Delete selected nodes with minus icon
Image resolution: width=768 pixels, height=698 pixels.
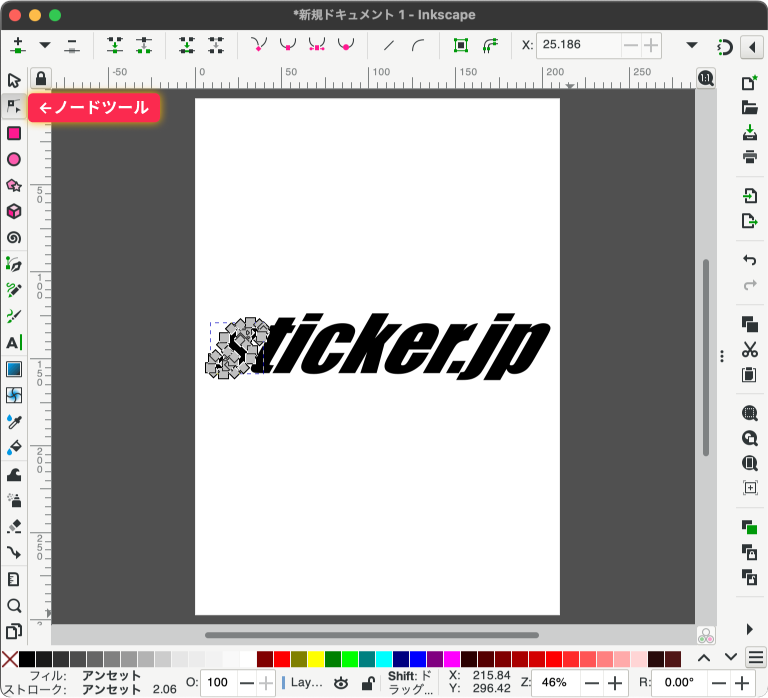pos(72,45)
